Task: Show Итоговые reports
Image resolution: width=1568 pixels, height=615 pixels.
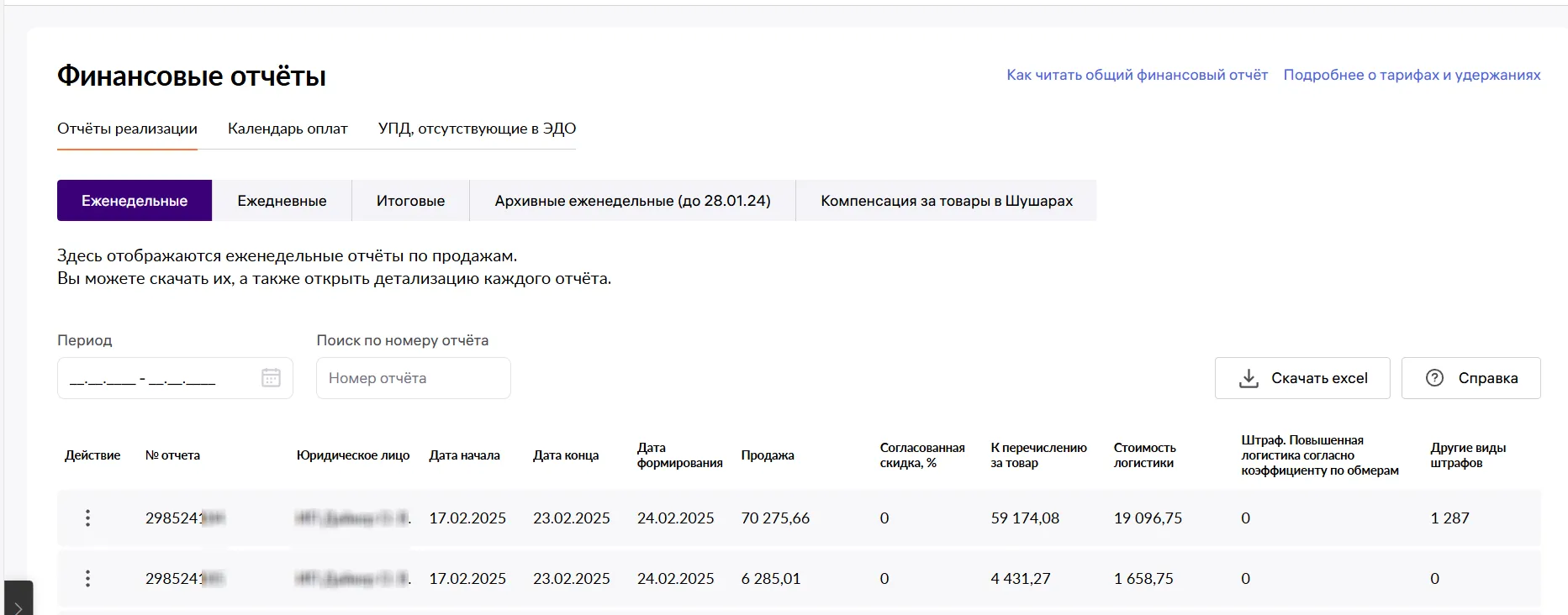Action: [x=410, y=201]
